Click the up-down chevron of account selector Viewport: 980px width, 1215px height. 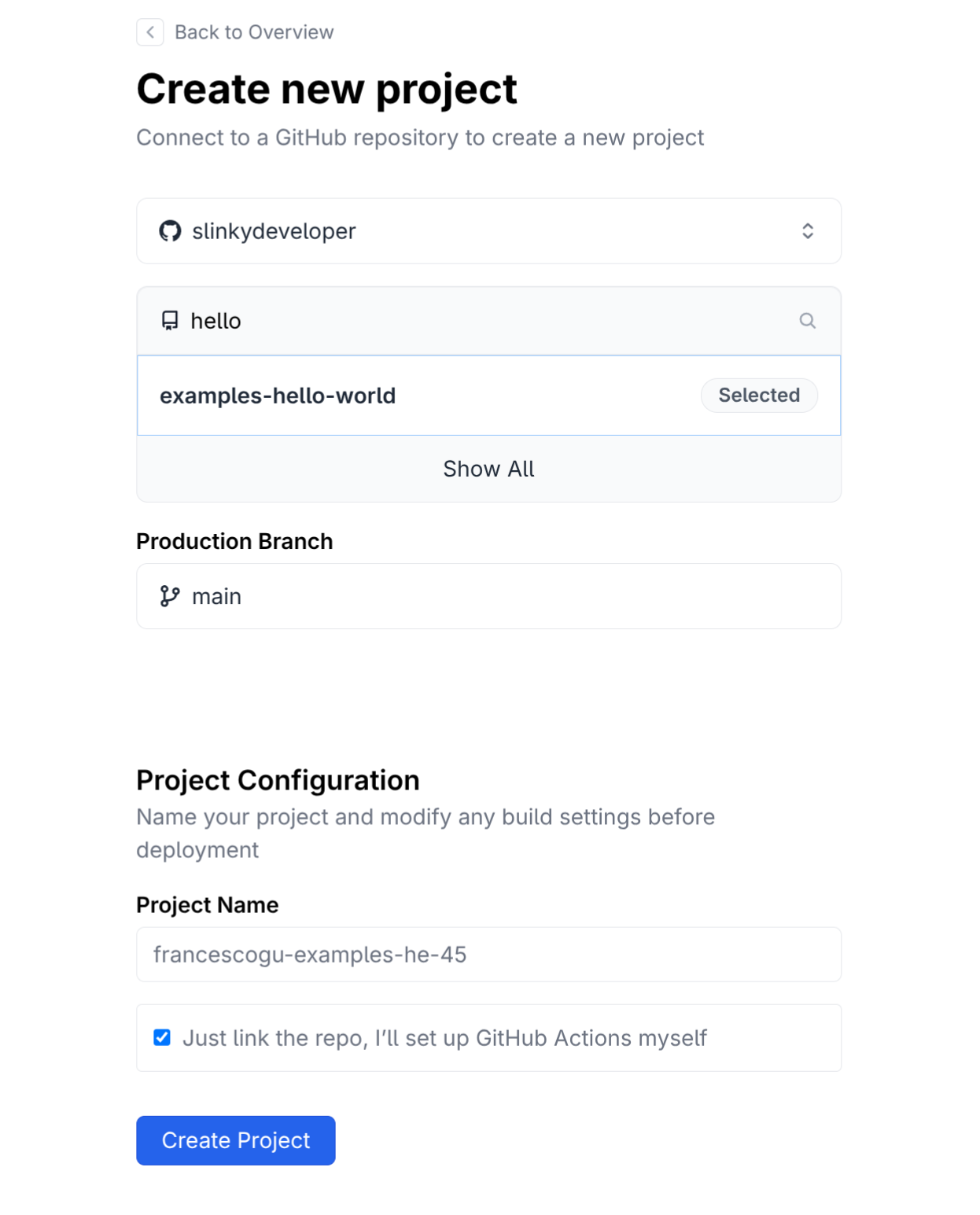tap(807, 231)
